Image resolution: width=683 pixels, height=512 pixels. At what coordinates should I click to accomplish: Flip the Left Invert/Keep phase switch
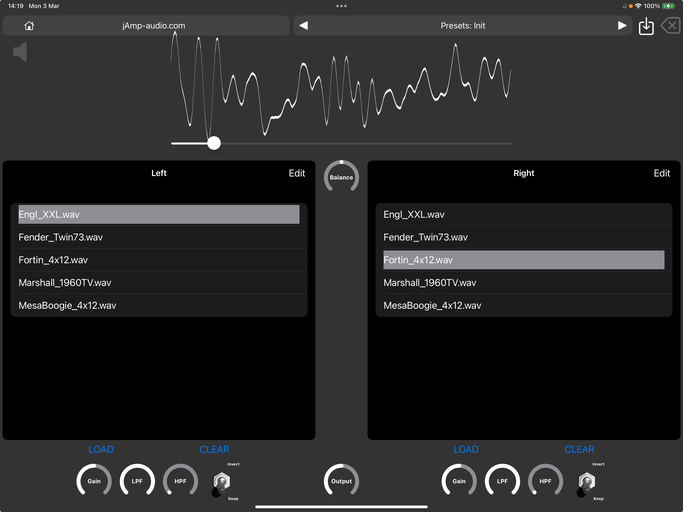[222, 483]
